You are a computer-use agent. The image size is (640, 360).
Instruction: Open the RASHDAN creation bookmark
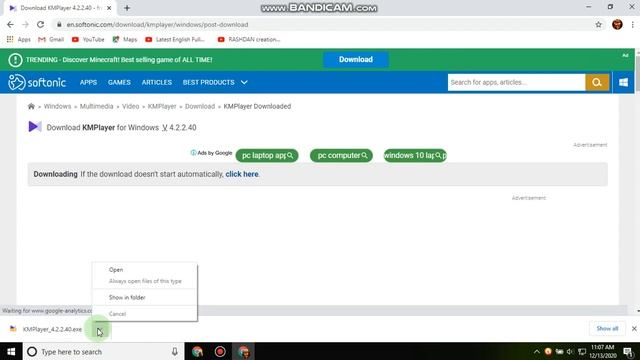[249, 40]
